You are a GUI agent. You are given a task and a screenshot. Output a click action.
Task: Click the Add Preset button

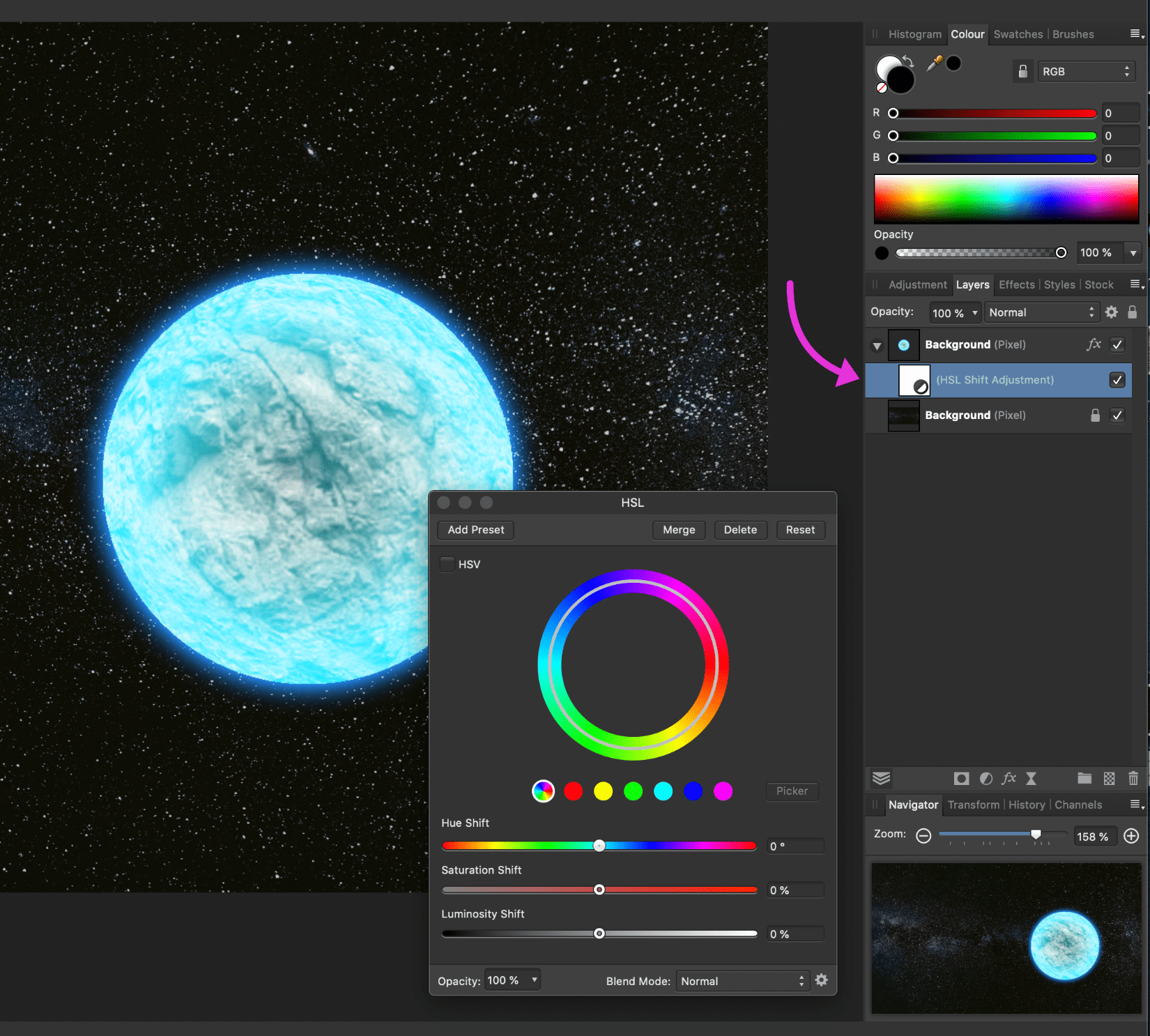click(475, 530)
